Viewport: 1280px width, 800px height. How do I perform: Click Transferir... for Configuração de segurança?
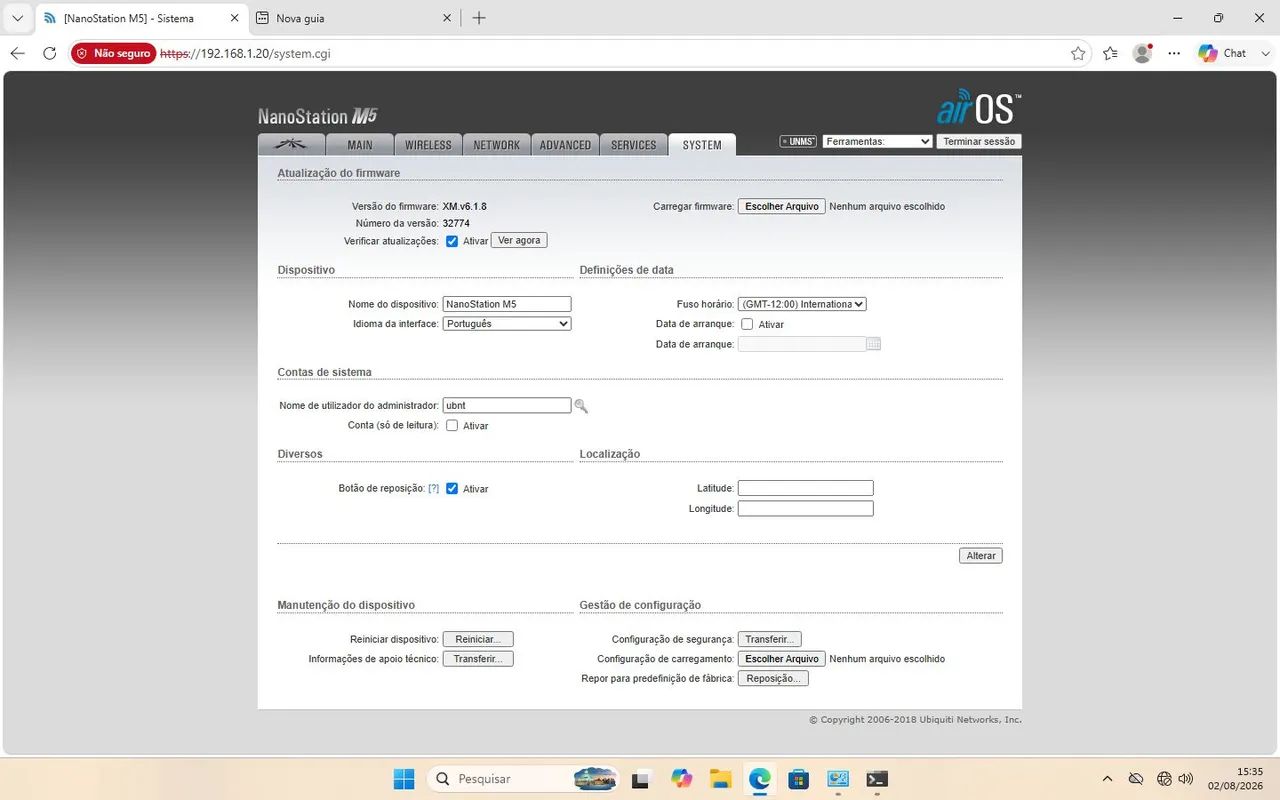[770, 639]
